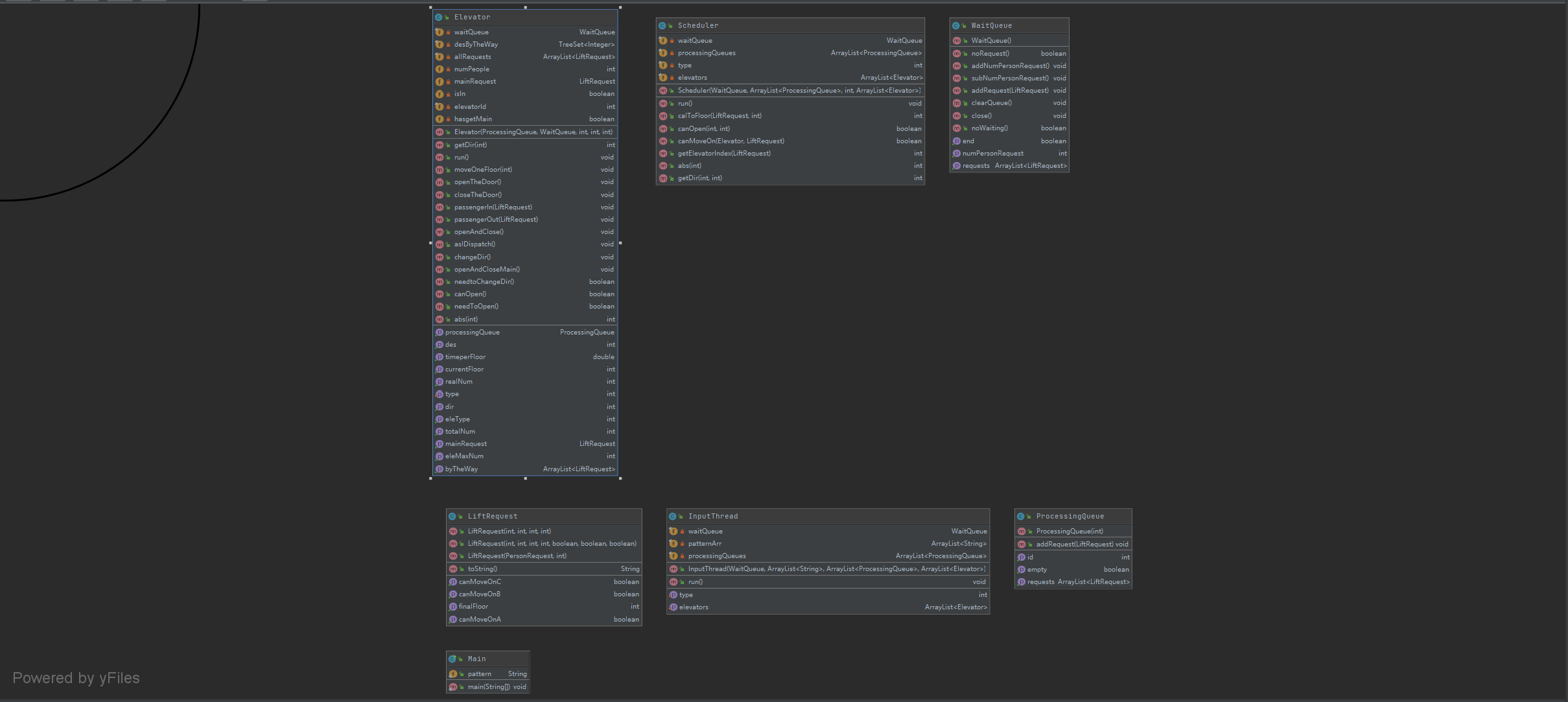This screenshot has height=702, width=1568.
Task: Click property icon beside numPersonRequest in WaitQueue
Action: pyautogui.click(x=957, y=154)
